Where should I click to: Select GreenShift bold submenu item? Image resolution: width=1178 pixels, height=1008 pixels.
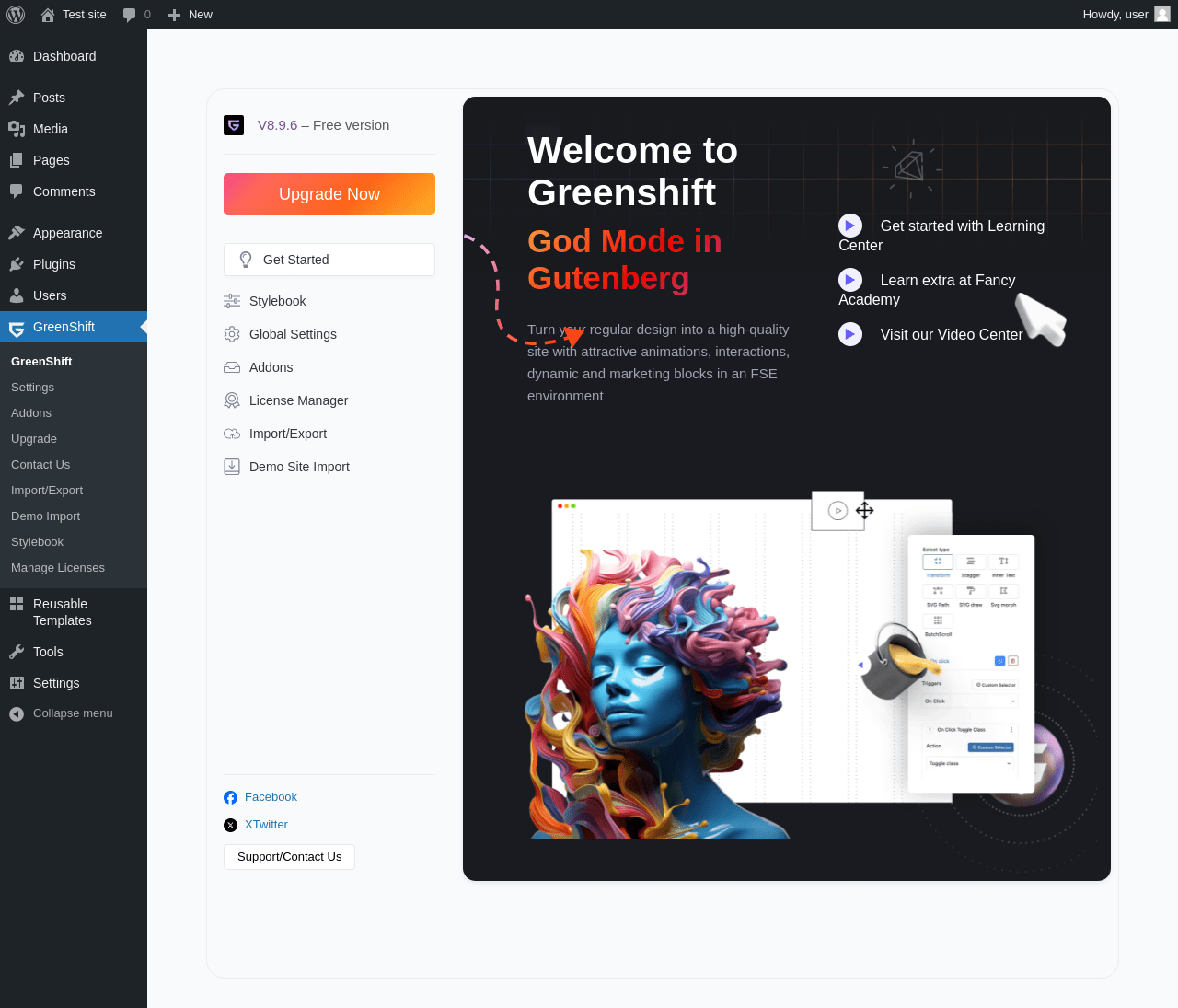tap(41, 362)
